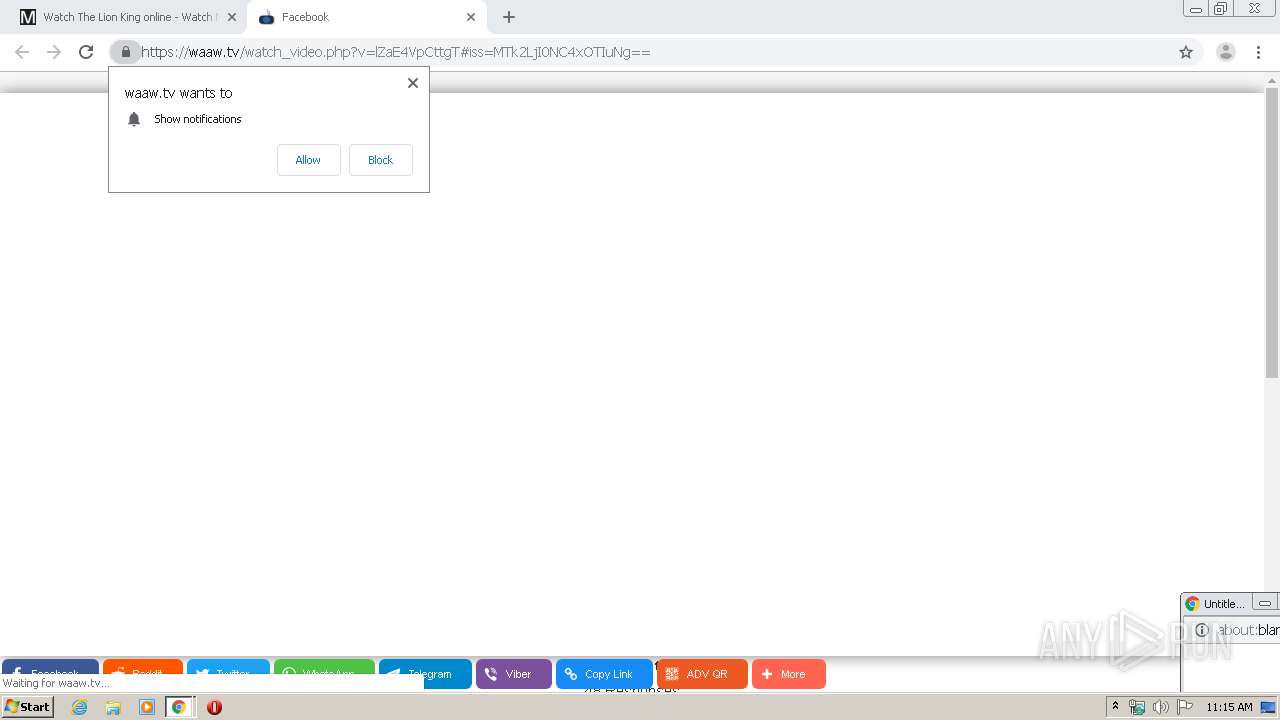Close the Lion King tab
The image size is (1280, 720).
pos(231,17)
